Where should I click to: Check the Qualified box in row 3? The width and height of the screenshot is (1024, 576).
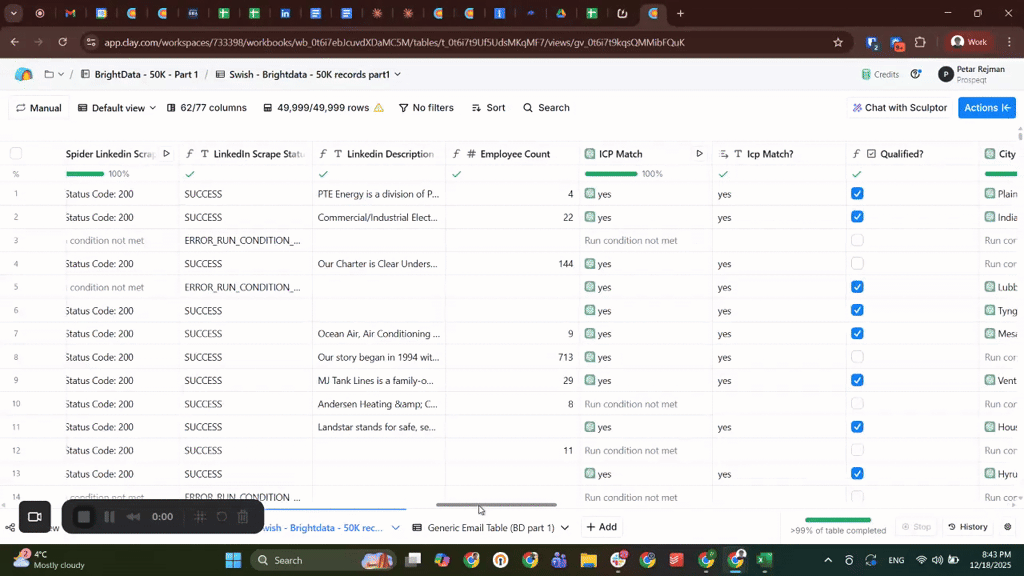(x=857, y=241)
